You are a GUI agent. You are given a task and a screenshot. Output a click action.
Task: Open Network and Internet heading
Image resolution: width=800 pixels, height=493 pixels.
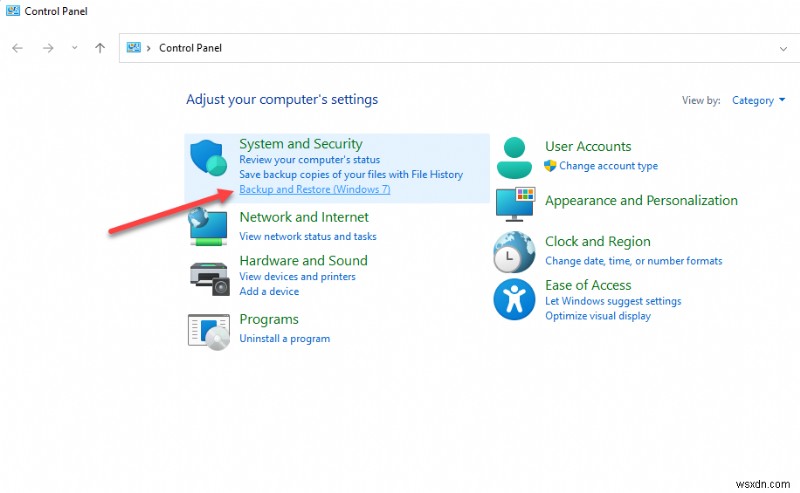coord(304,217)
